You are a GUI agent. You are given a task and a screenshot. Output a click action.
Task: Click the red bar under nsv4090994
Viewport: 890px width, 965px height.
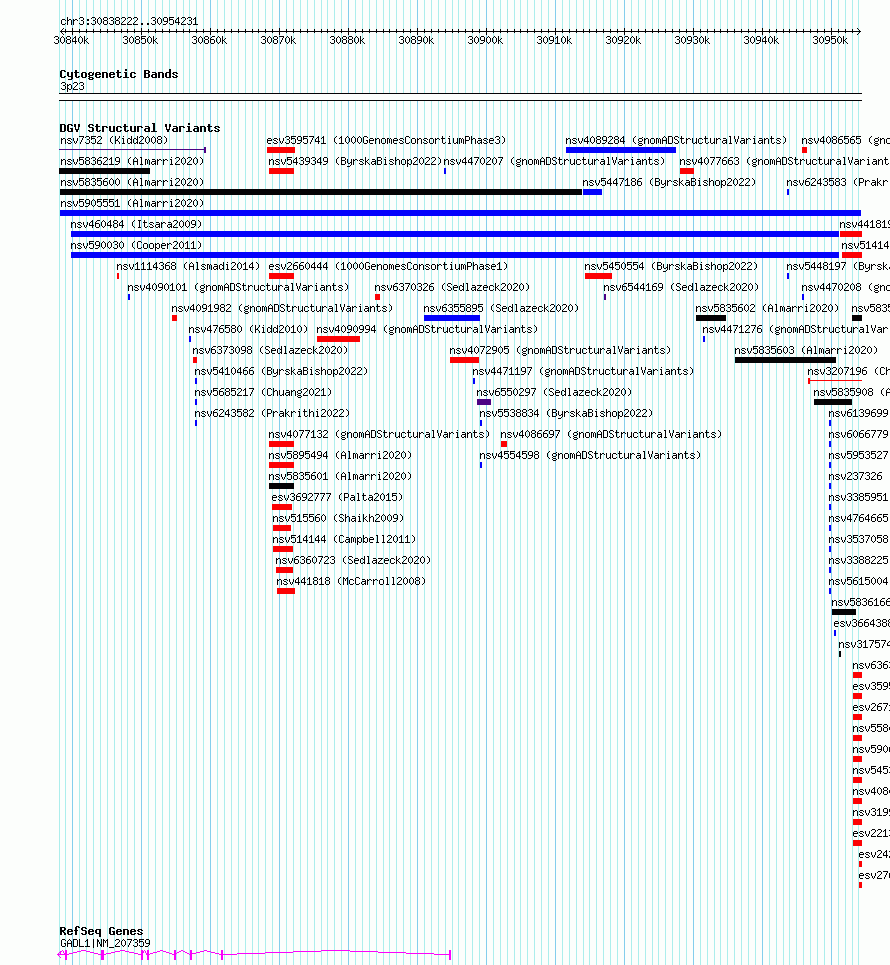point(339,339)
